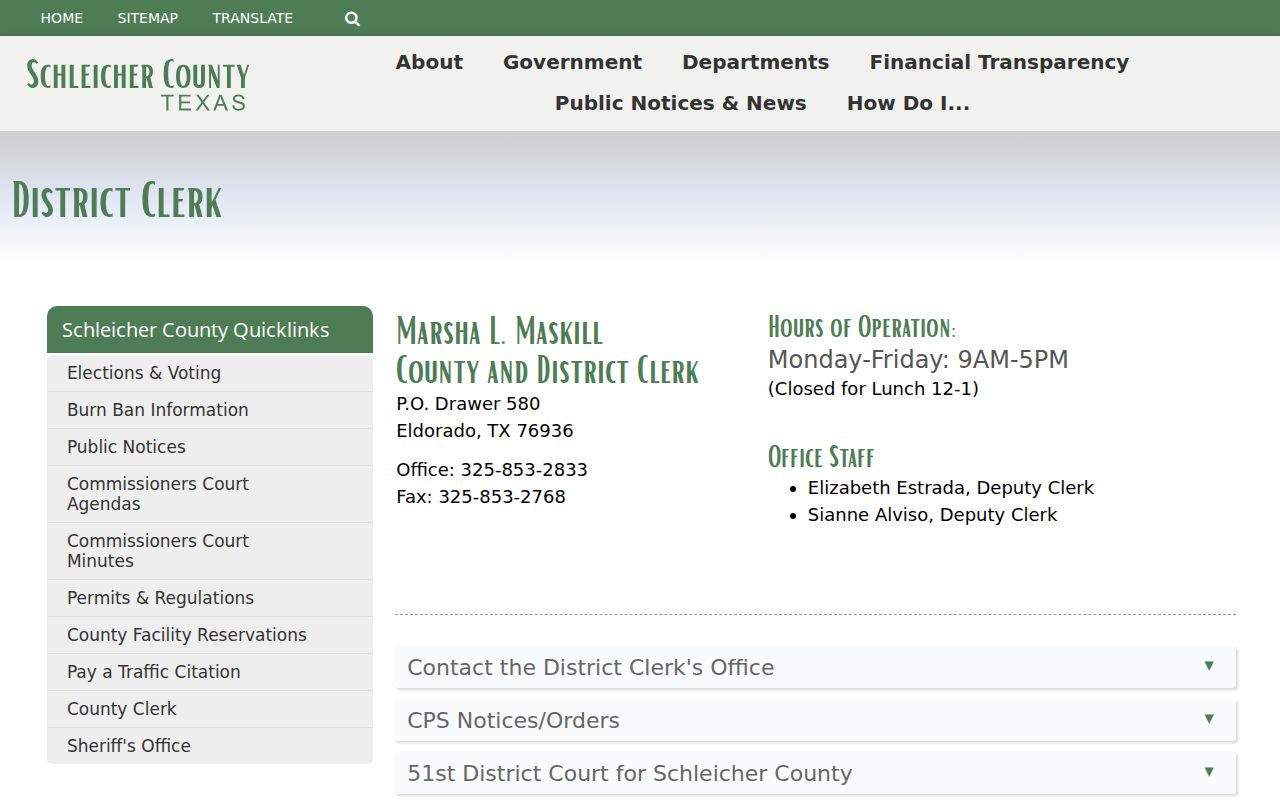
Task: Open Permits & Regulations quicklink
Action: coord(210,598)
